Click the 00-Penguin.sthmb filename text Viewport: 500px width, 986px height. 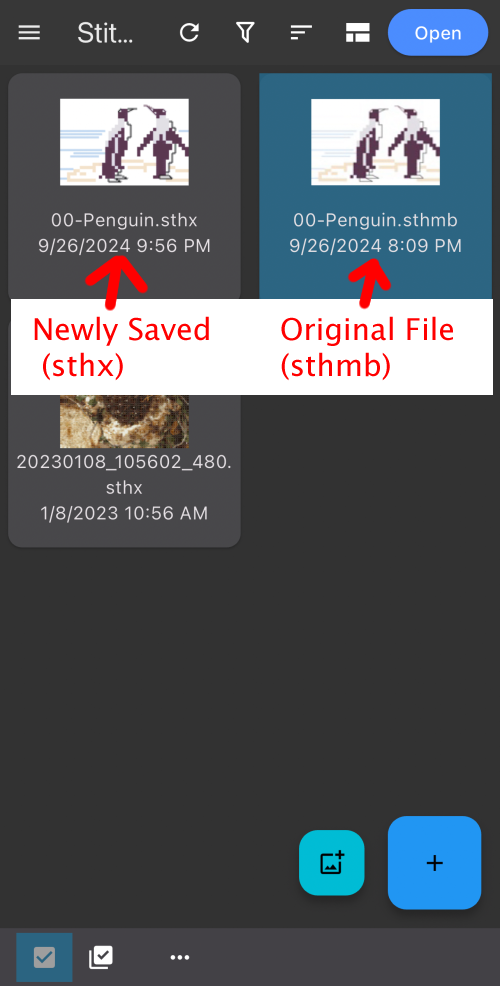[375, 220]
